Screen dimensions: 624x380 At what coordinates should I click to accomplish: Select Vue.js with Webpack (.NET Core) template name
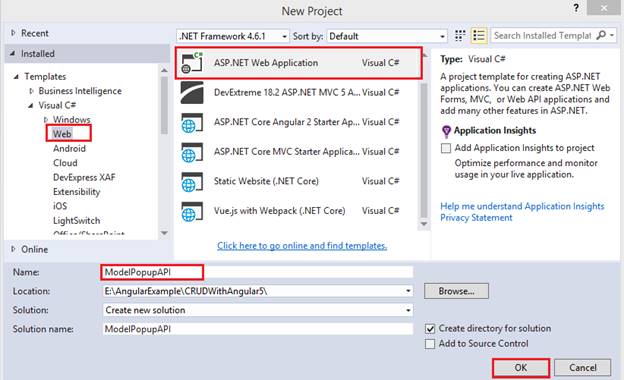click(x=279, y=211)
